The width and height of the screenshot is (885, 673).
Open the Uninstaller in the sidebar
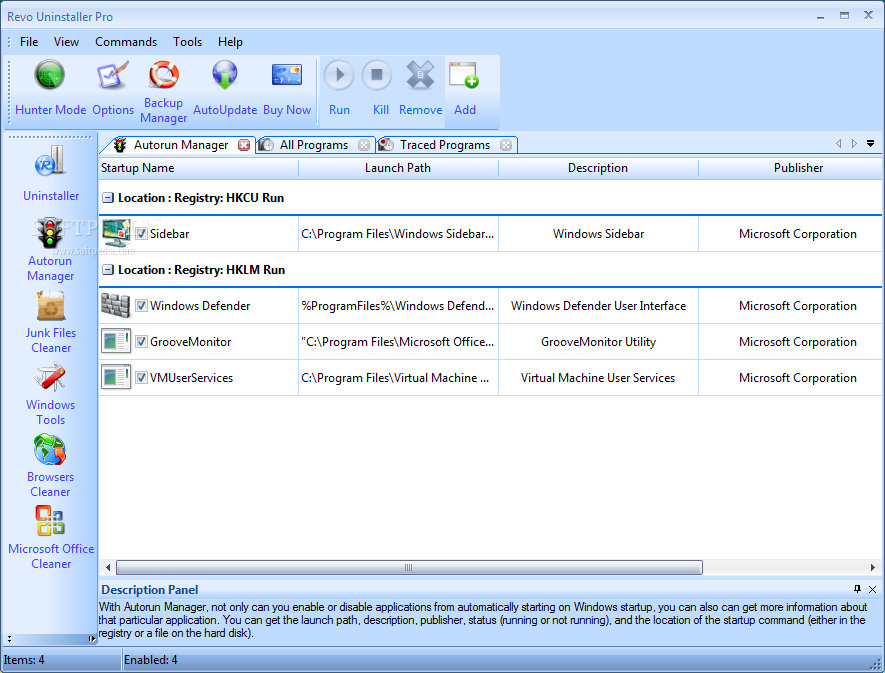tap(51, 173)
